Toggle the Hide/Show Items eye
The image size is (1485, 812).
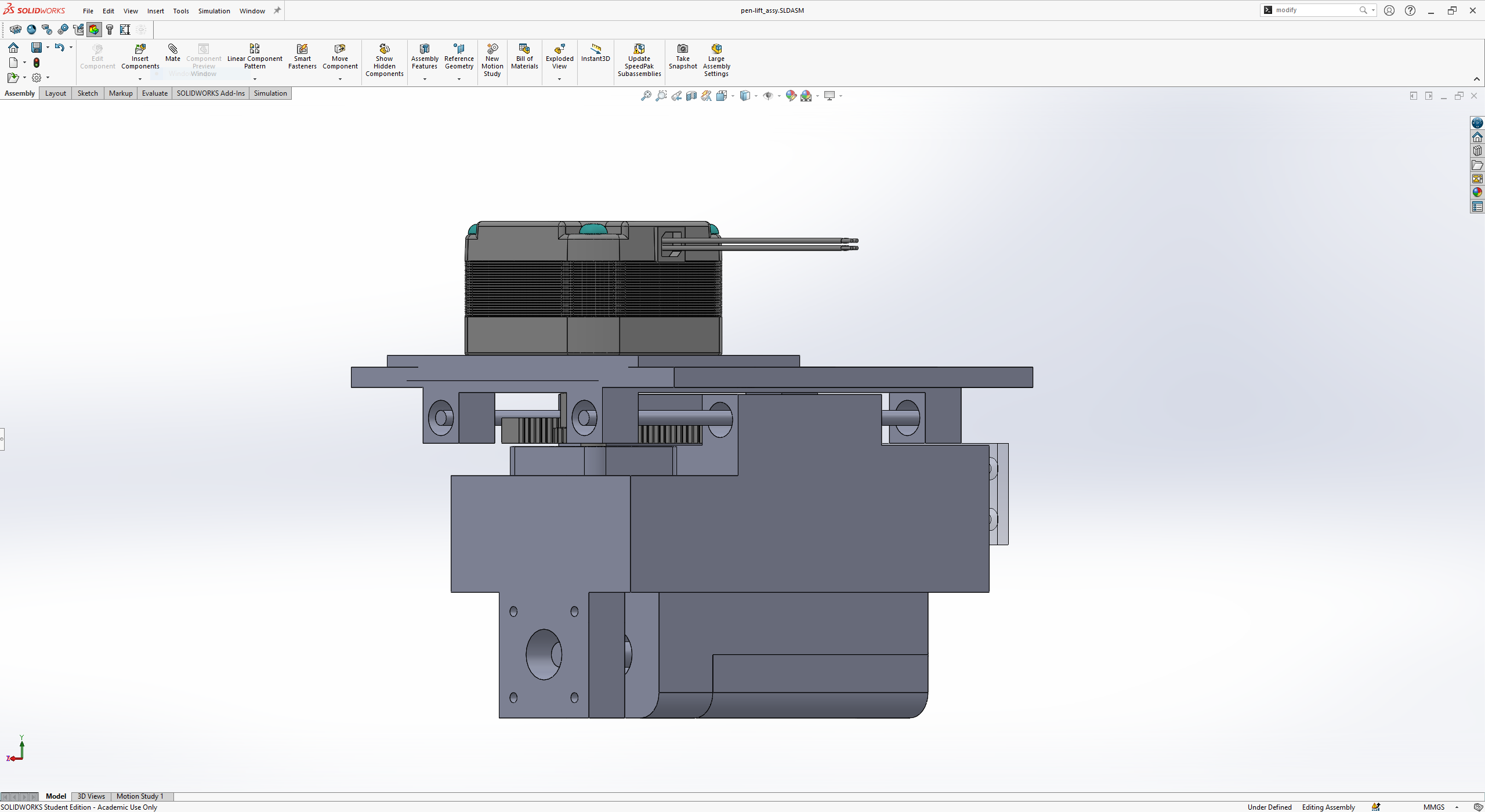(768, 96)
